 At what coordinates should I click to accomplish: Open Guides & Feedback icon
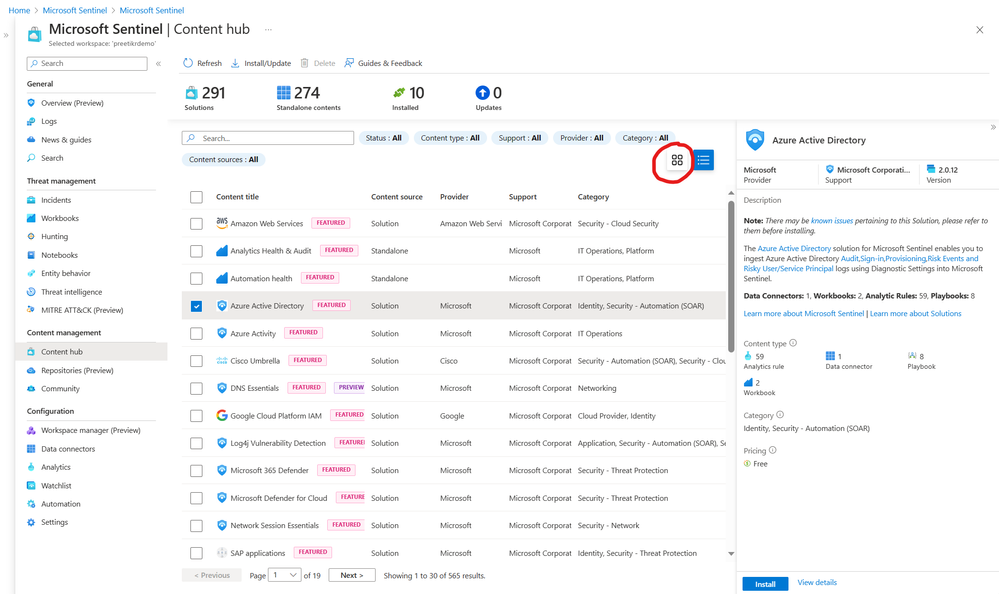pos(349,63)
